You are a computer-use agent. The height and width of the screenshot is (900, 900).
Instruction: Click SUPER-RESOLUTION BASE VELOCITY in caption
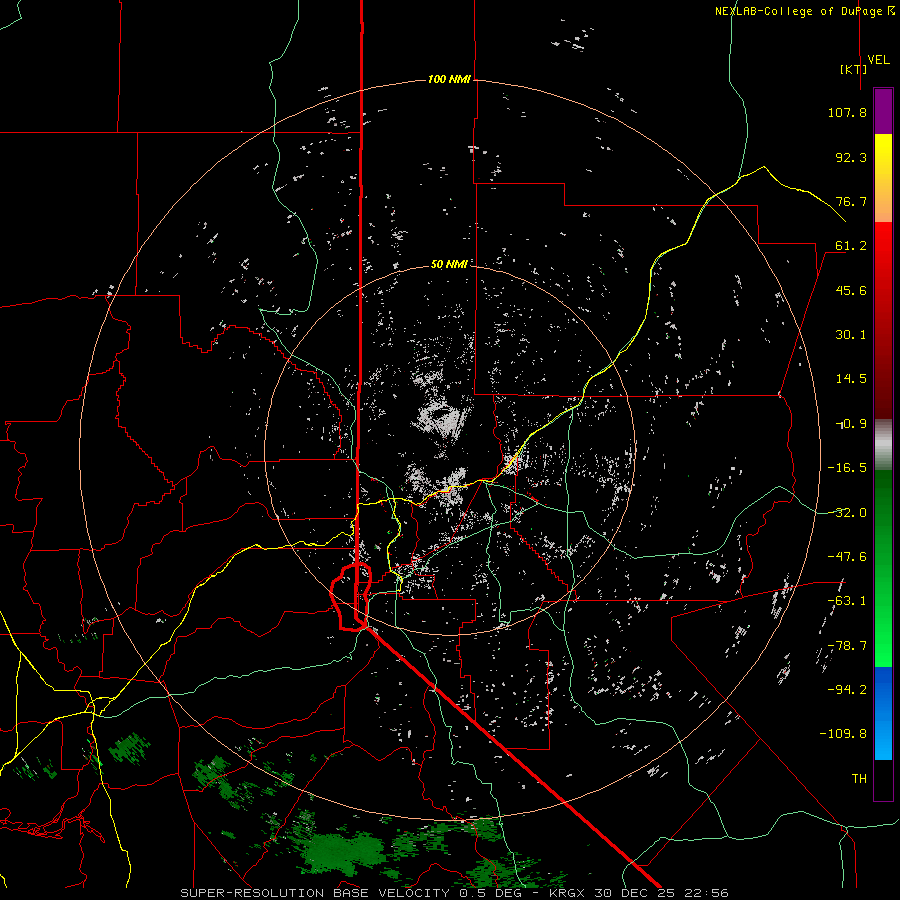(x=315, y=893)
